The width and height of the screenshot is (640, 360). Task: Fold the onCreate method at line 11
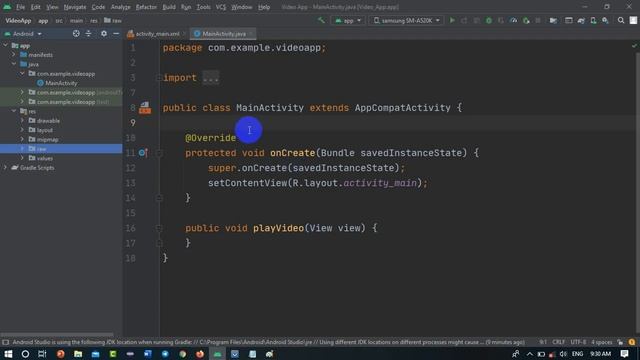[x=159, y=153]
